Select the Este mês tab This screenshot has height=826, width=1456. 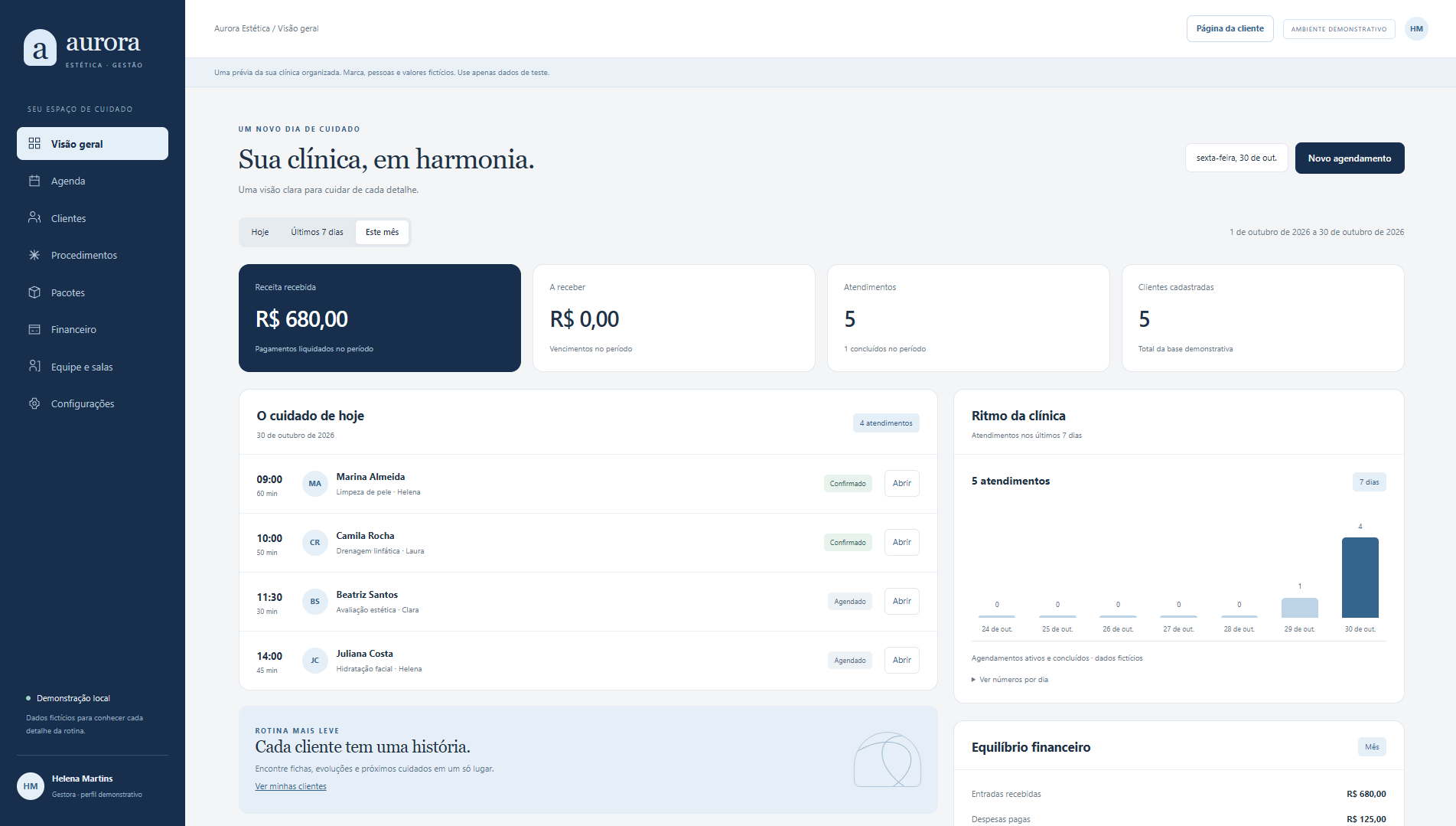pyautogui.click(x=382, y=232)
